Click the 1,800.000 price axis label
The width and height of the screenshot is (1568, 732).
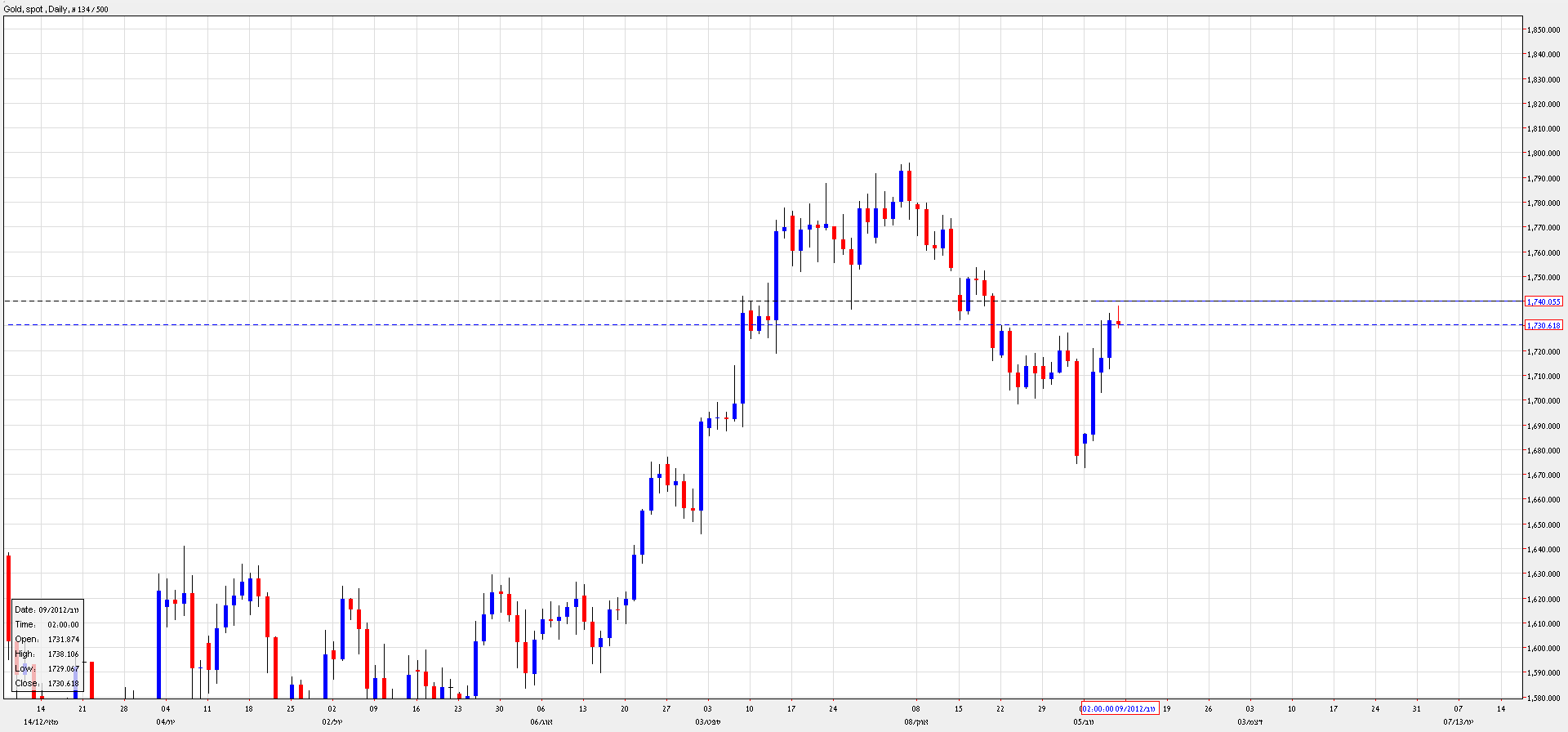1543,153
